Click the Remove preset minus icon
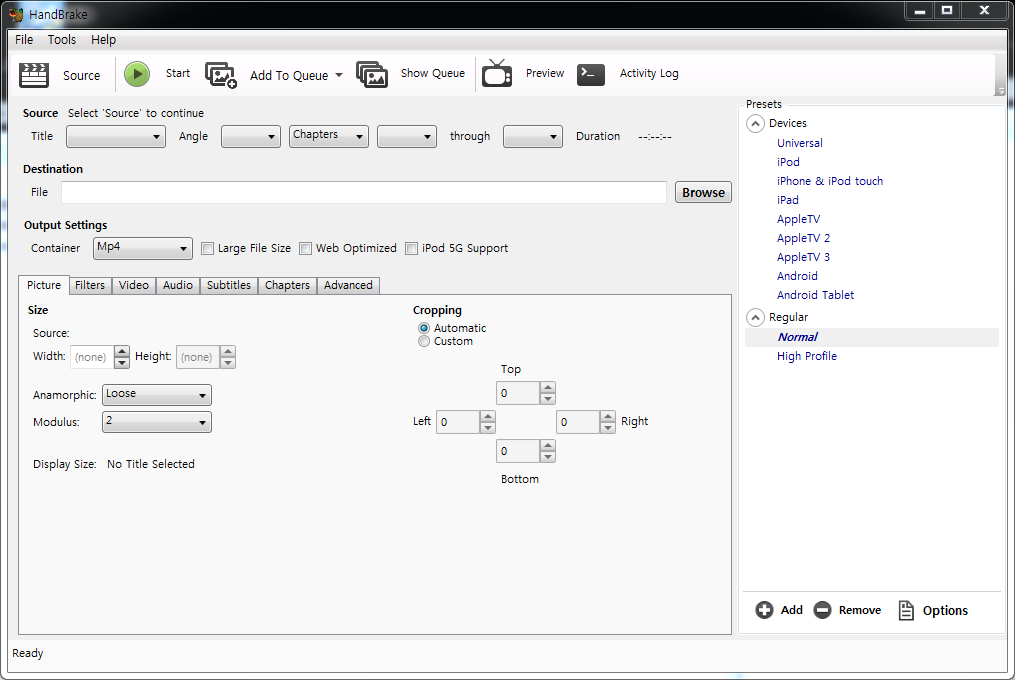The image size is (1015, 680). click(822, 610)
